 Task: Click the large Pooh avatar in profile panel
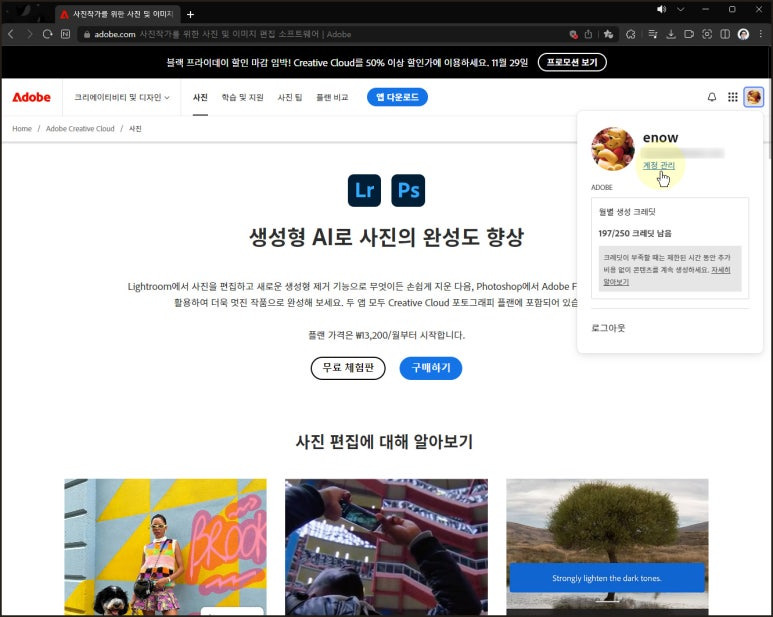[613, 149]
